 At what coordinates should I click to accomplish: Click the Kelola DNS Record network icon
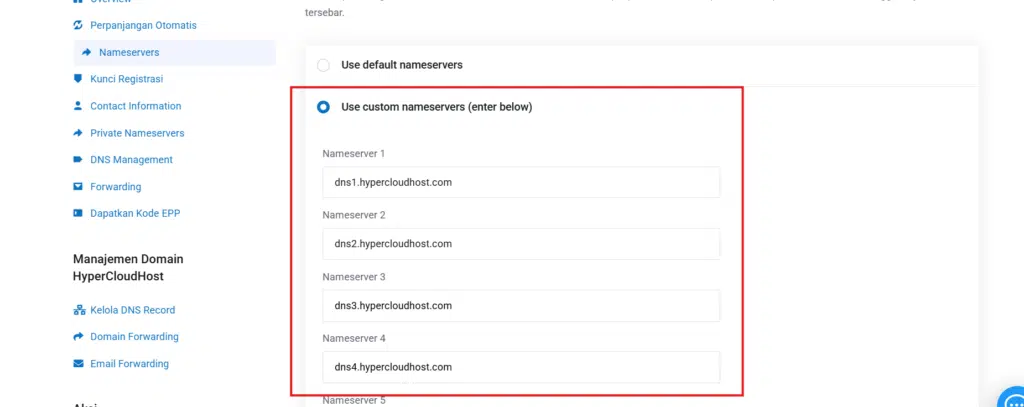[79, 310]
